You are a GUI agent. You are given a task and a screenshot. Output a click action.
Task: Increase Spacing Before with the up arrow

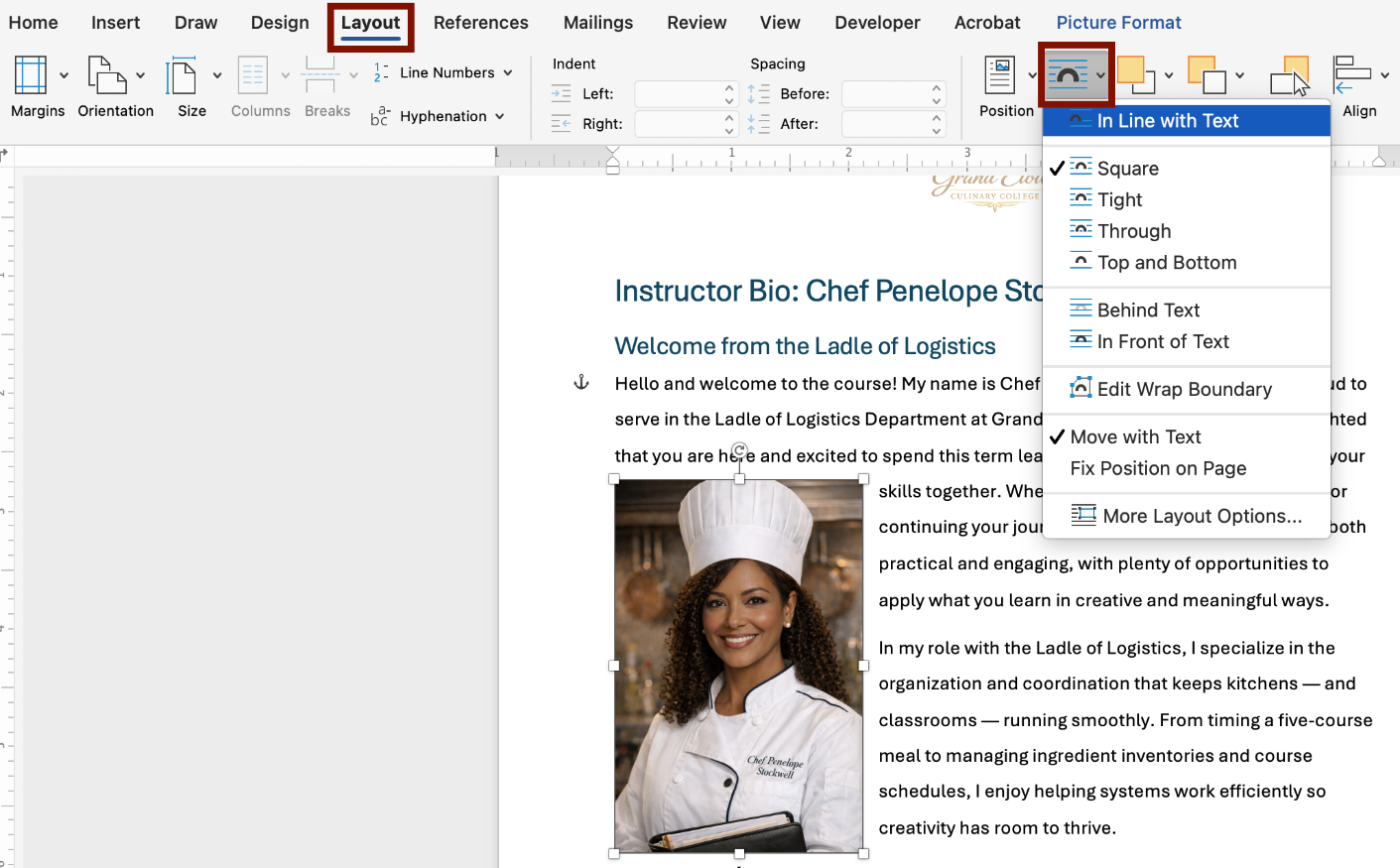pos(935,87)
